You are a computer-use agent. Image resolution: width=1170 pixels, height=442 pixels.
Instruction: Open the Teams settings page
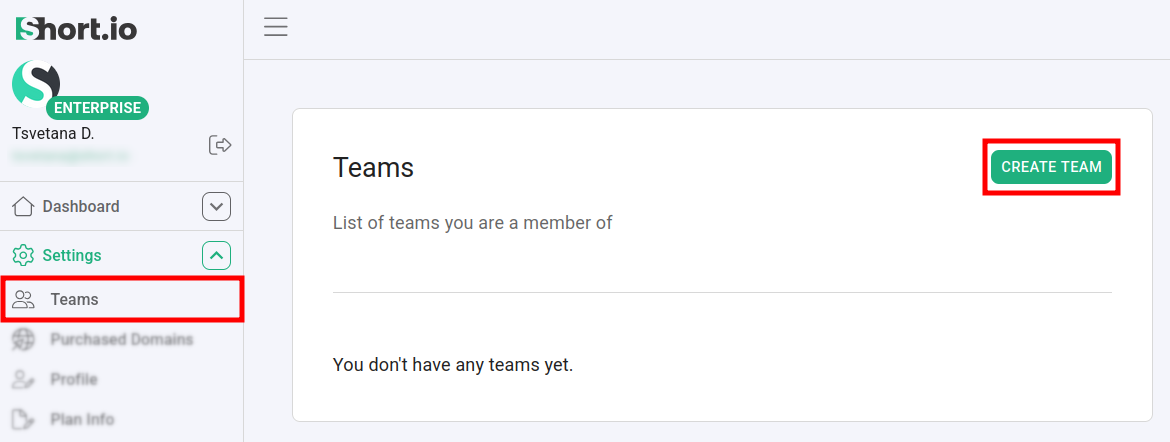tap(75, 299)
